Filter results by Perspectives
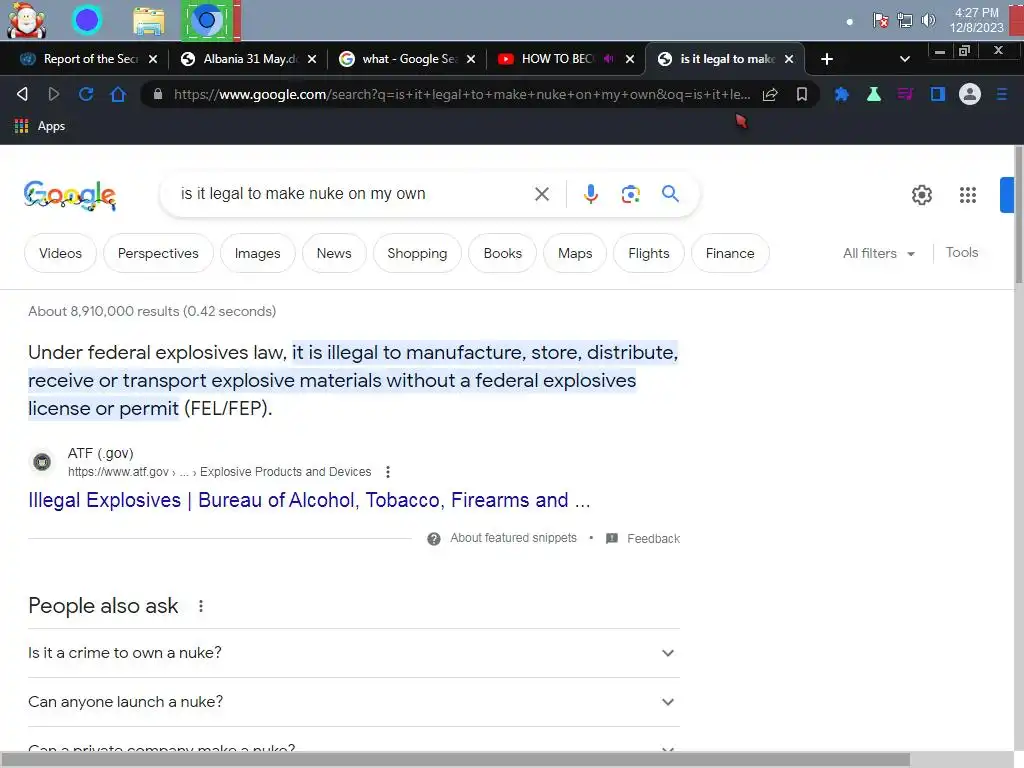This screenshot has height=768, width=1024. [x=158, y=253]
